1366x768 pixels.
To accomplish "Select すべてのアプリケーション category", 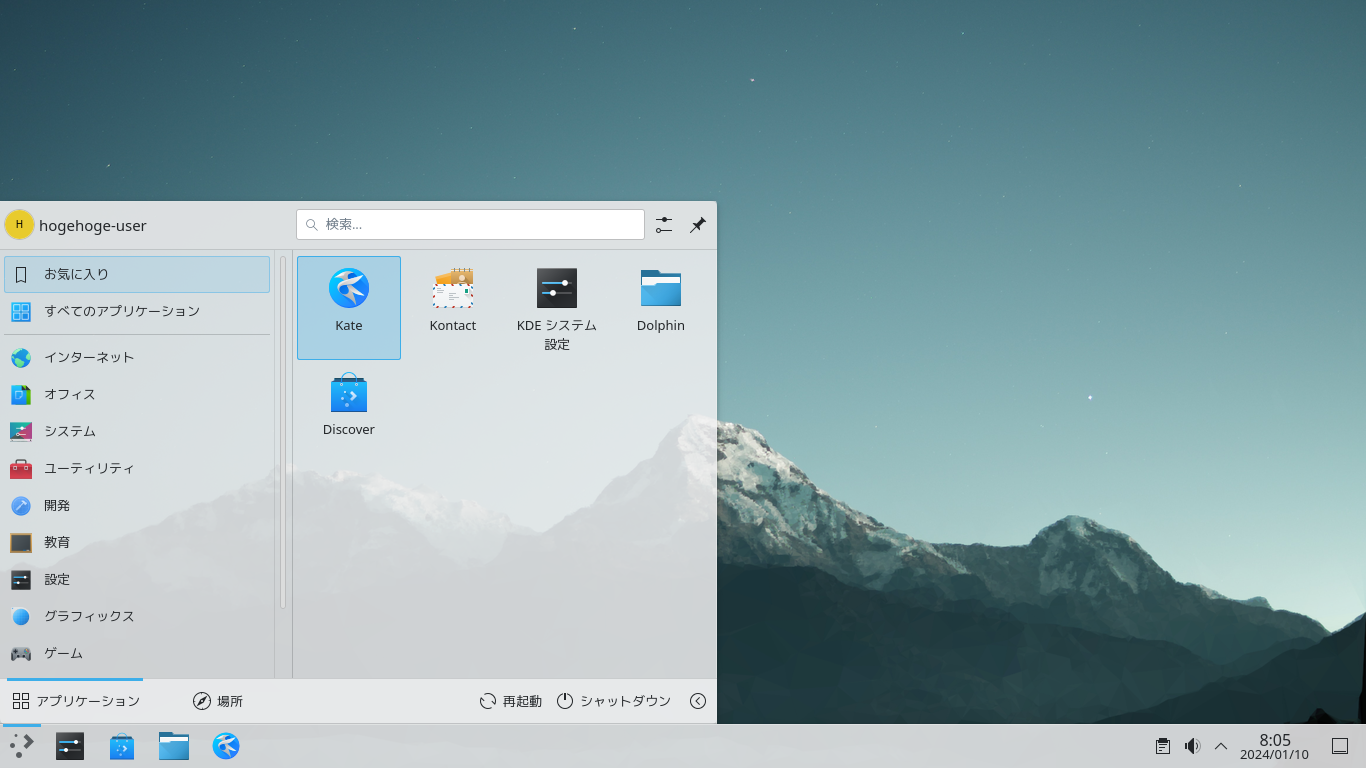I will tap(137, 311).
